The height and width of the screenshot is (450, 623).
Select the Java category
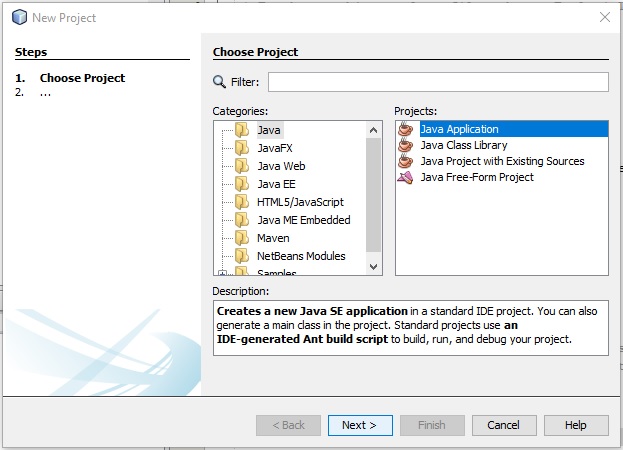point(269,130)
